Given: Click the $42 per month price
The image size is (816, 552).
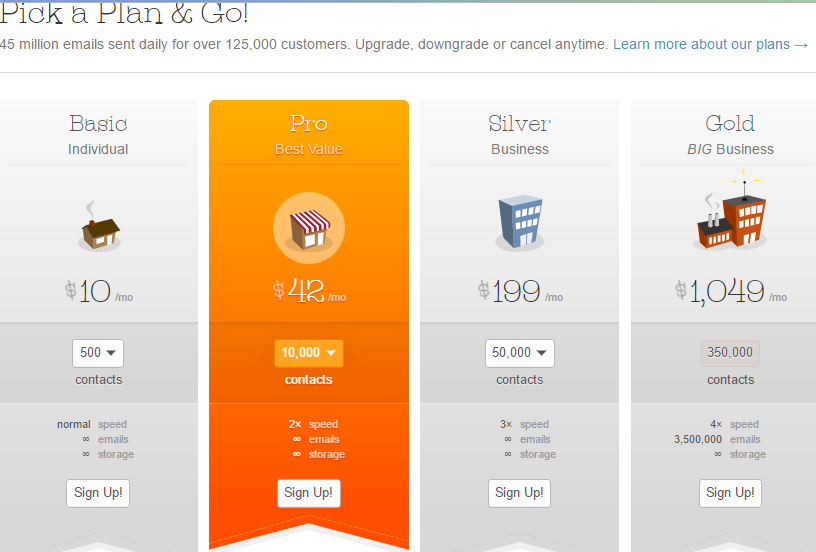Looking at the screenshot, I should coord(309,291).
